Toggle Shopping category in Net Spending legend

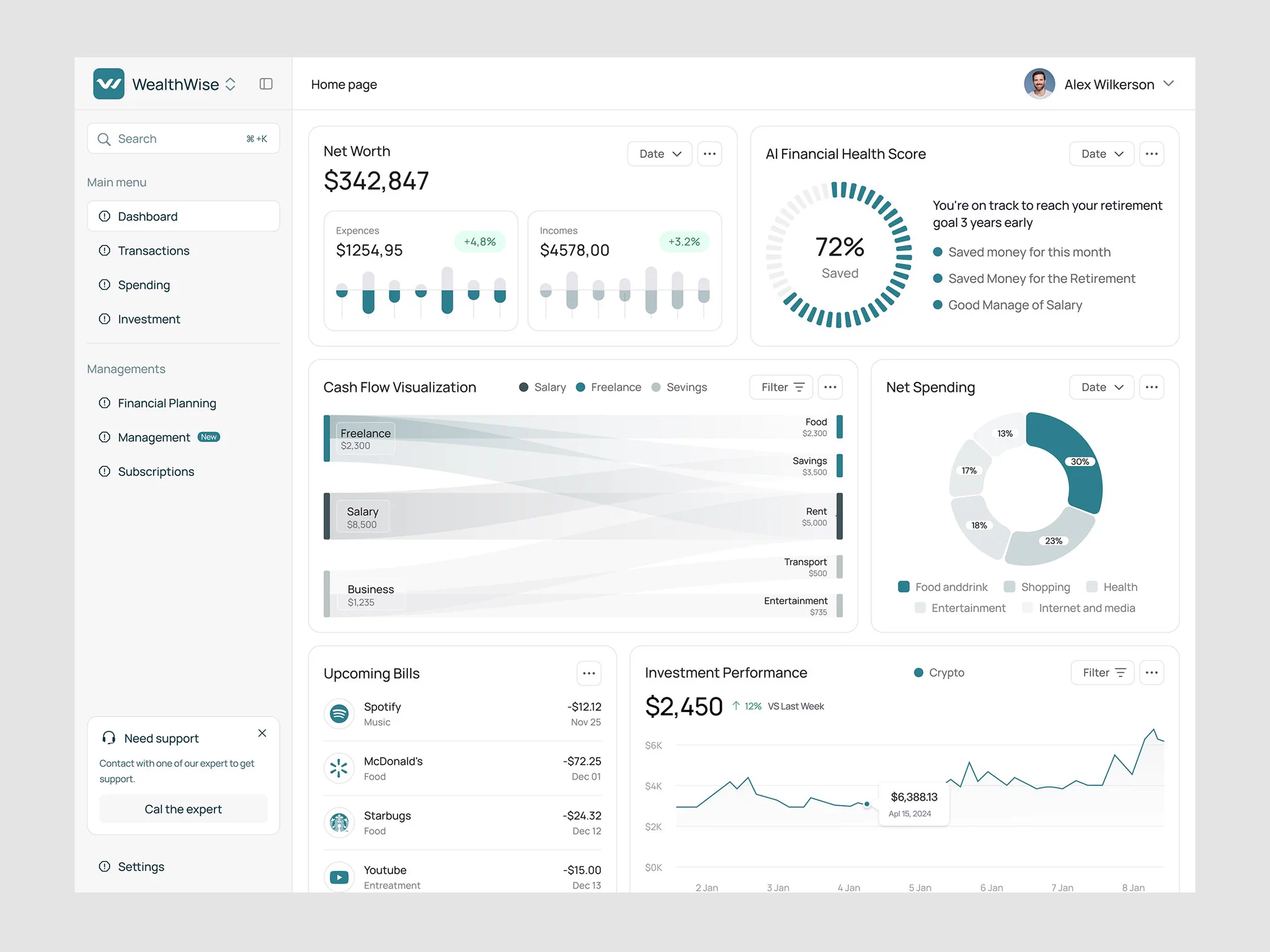pyautogui.click(x=1037, y=587)
